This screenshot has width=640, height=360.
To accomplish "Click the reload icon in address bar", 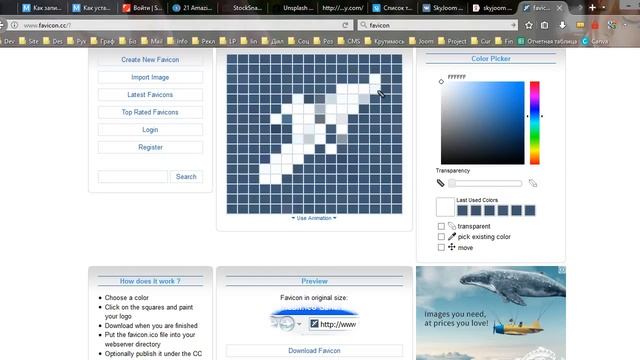I will [x=346, y=25].
